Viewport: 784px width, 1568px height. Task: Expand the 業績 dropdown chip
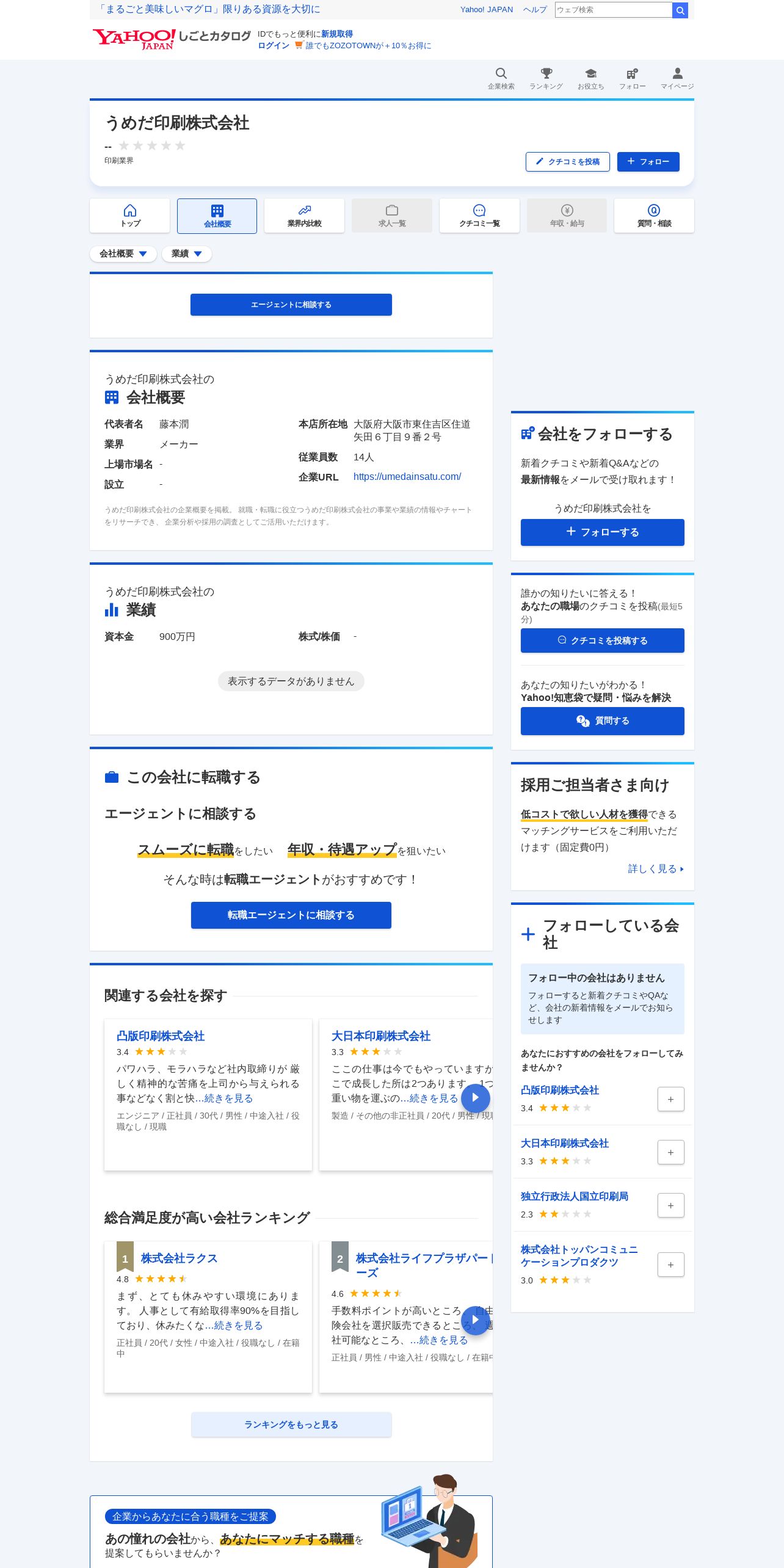(187, 254)
